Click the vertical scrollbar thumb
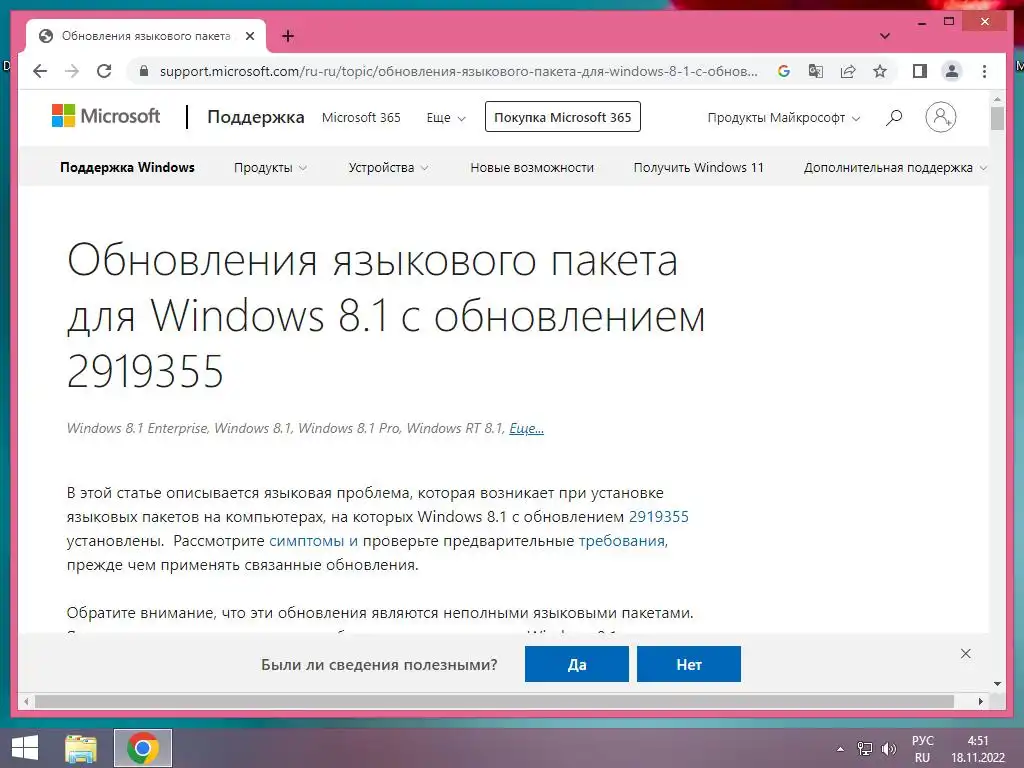Viewport: 1024px width, 768px height. [x=997, y=119]
